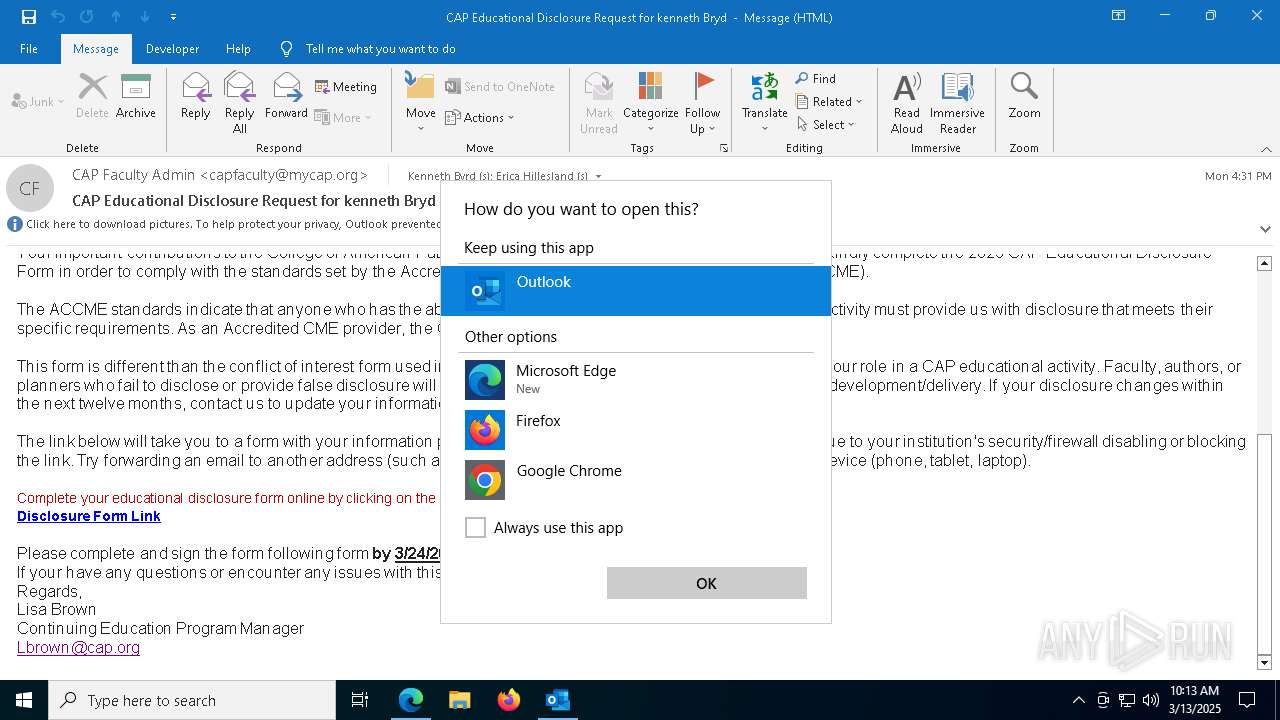
Task: Open the Help tab
Action: [238, 48]
